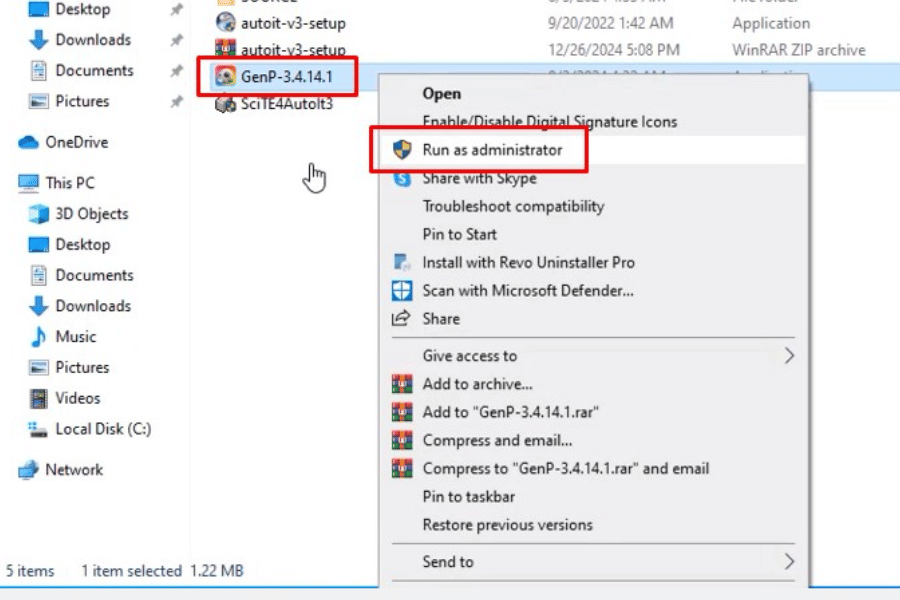
Task: Select the Network item in navigation pane
Action: pos(74,470)
